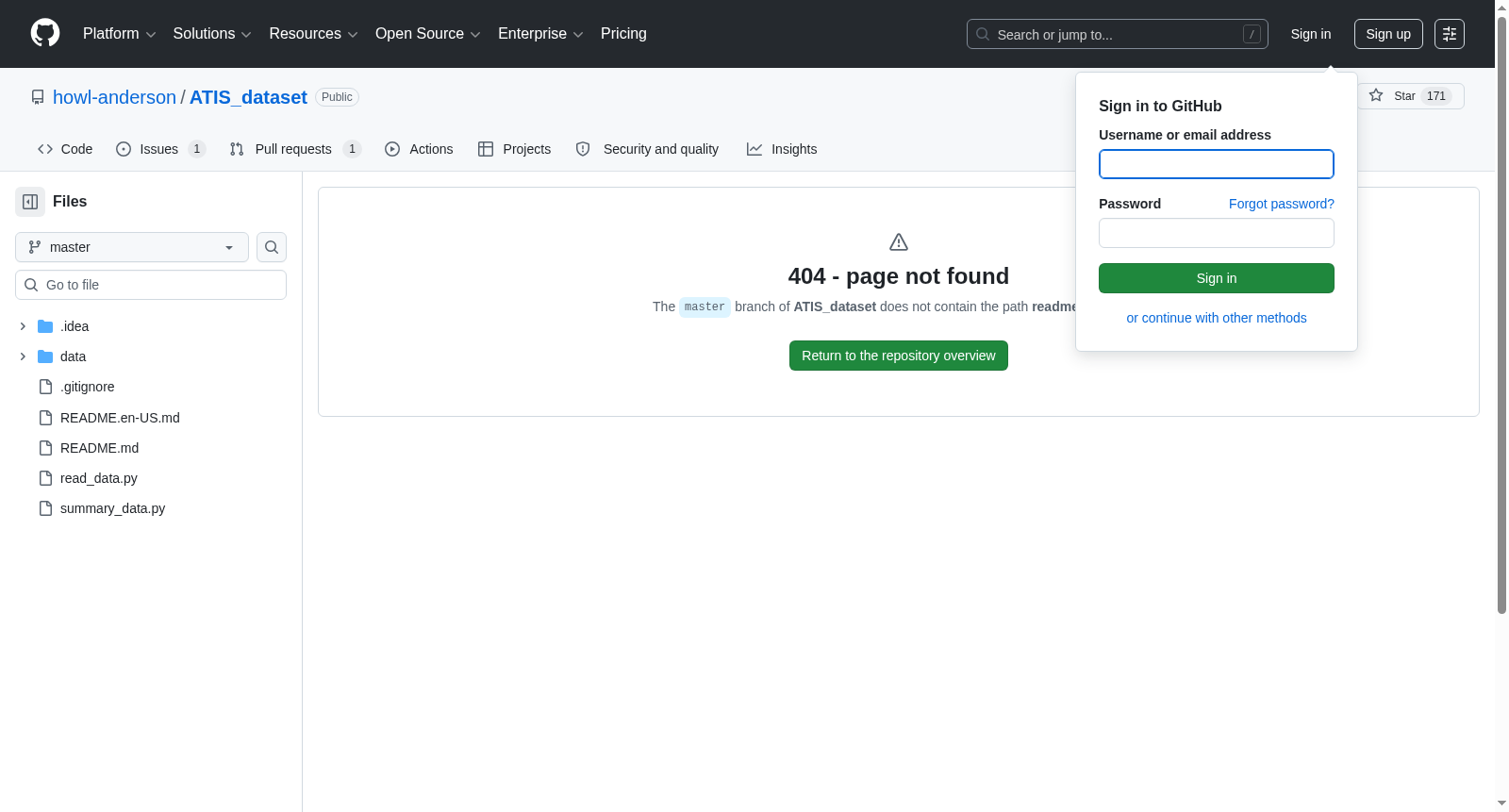Open the howl-anderson owner link
The width and height of the screenshot is (1509, 812).
[114, 97]
